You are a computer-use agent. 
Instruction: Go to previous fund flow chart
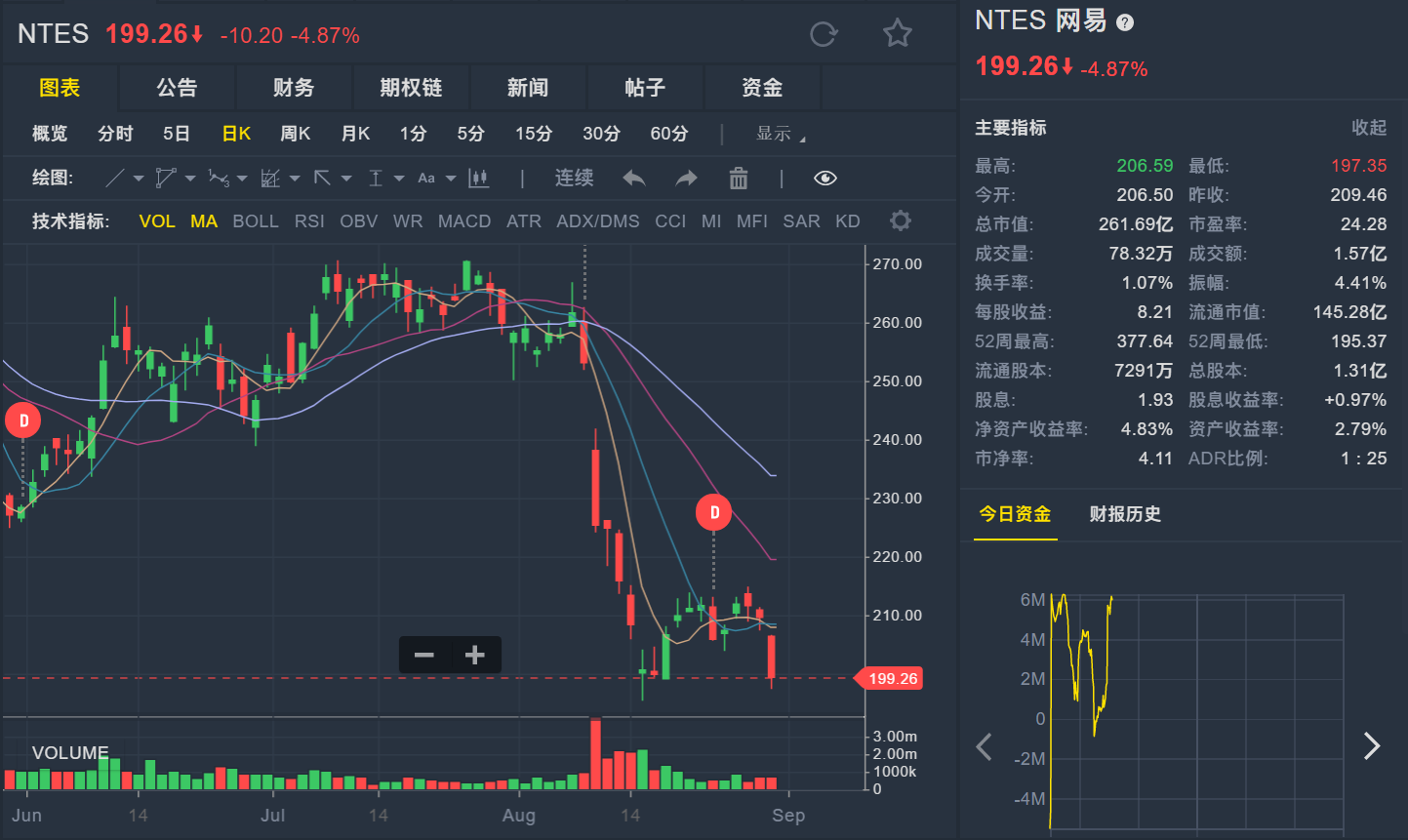click(985, 747)
